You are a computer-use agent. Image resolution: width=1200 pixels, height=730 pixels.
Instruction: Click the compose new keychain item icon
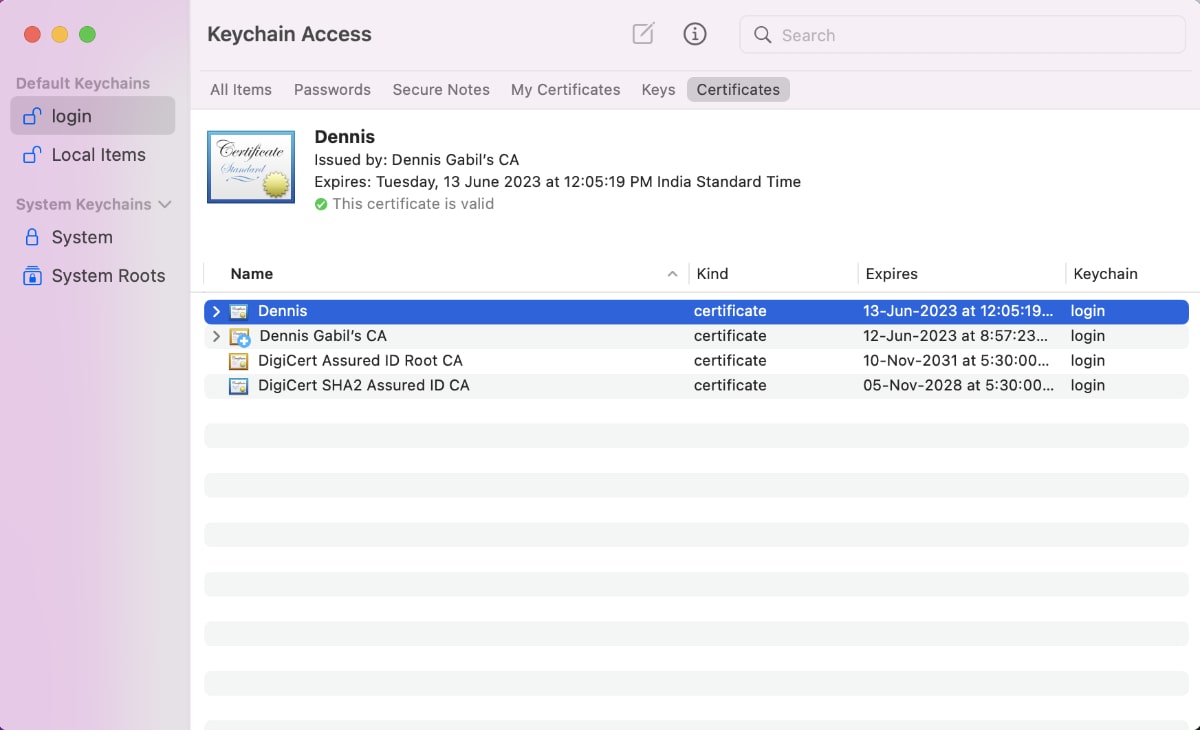(643, 34)
